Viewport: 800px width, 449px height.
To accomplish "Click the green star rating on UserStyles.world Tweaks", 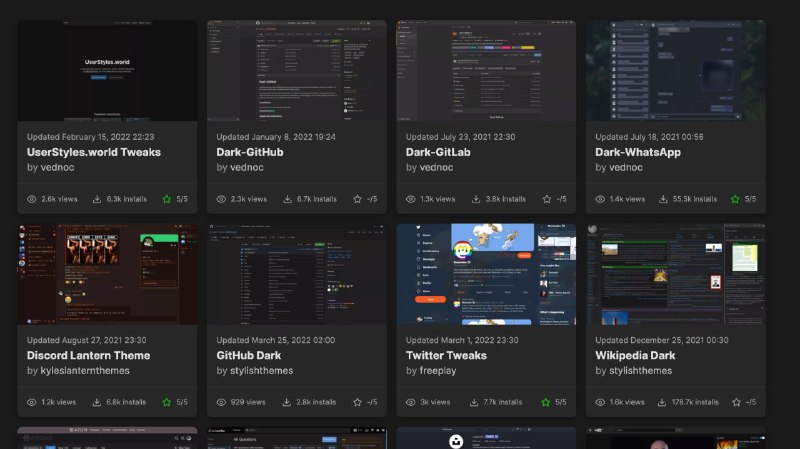I will 167,199.
